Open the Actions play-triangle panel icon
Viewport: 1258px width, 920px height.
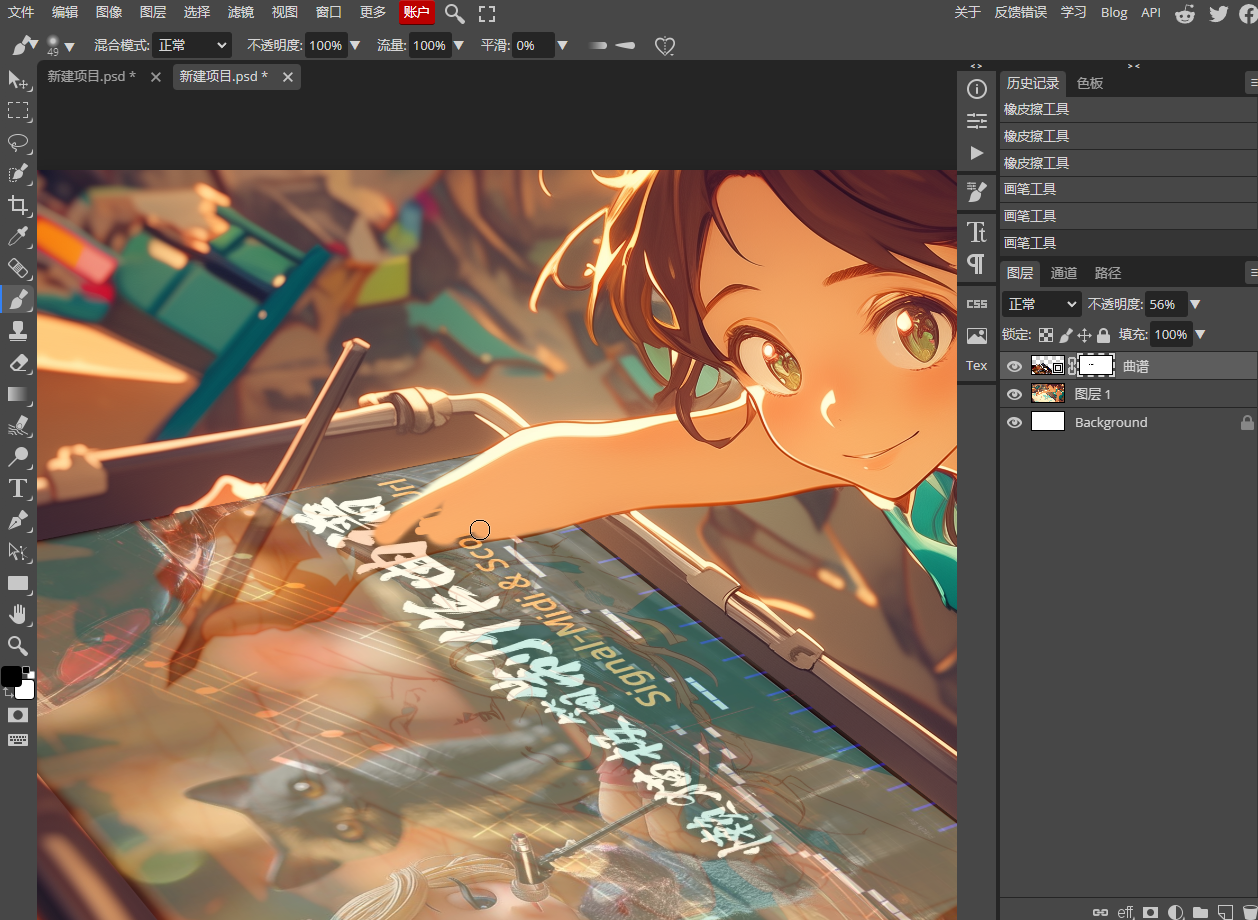(x=976, y=153)
